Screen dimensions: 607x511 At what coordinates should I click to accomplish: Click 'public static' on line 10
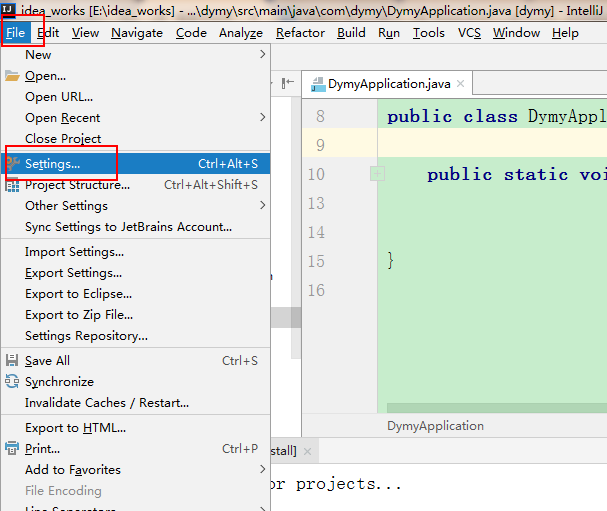tap(498, 175)
